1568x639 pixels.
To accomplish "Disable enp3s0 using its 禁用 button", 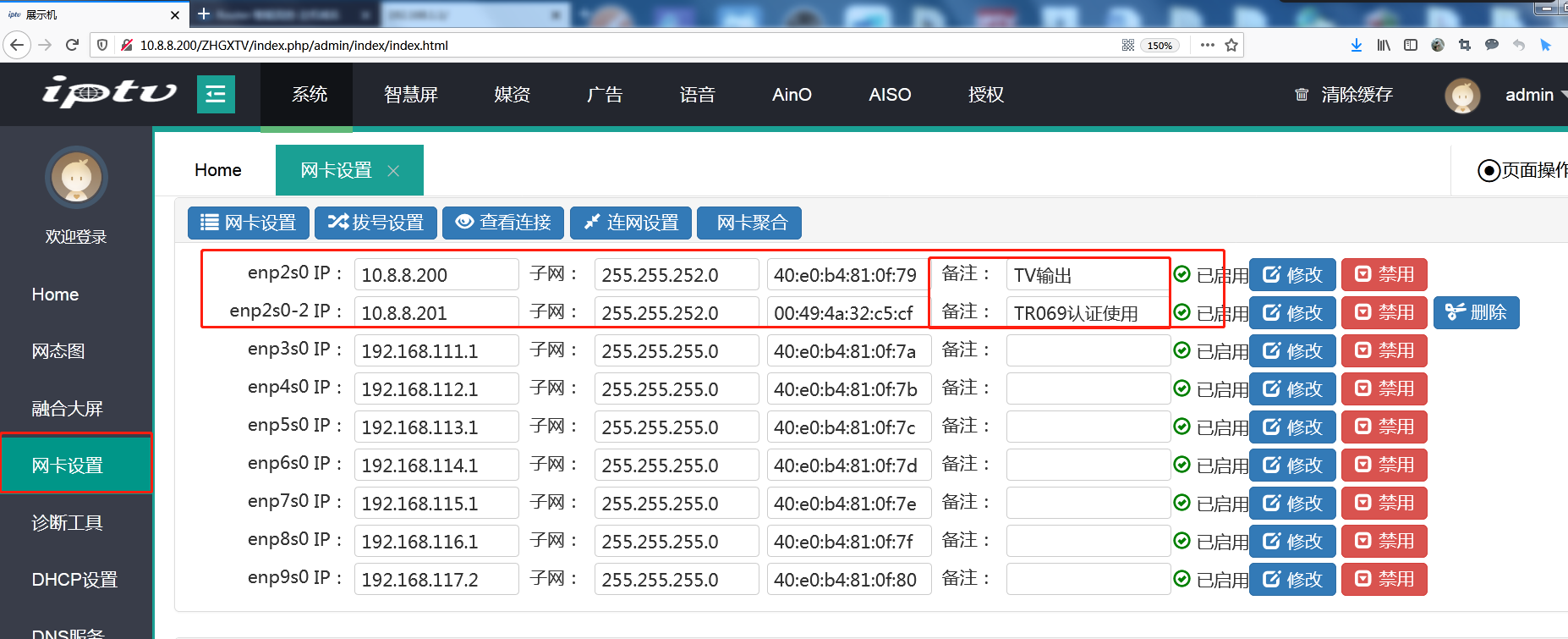I will point(1384,350).
